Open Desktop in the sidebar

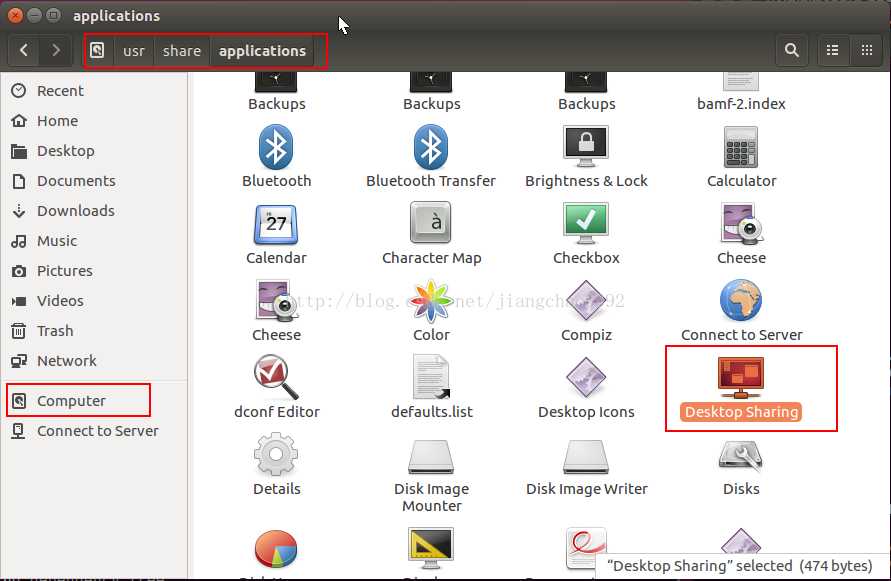coord(94,151)
